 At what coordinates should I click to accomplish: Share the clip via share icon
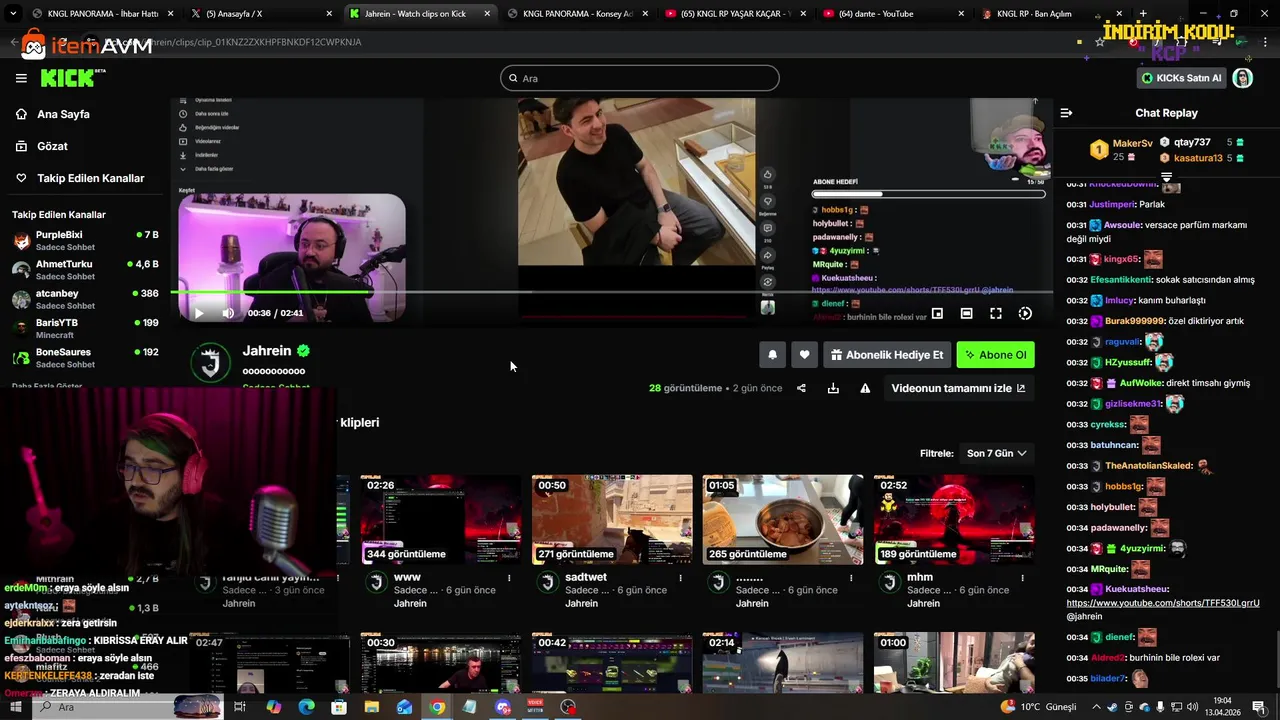pos(801,388)
